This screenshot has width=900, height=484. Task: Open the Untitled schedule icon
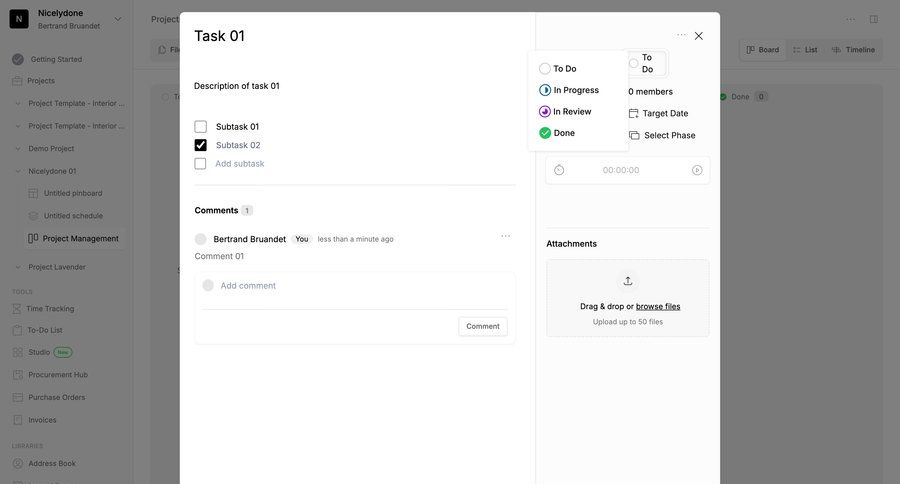pyautogui.click(x=33, y=216)
